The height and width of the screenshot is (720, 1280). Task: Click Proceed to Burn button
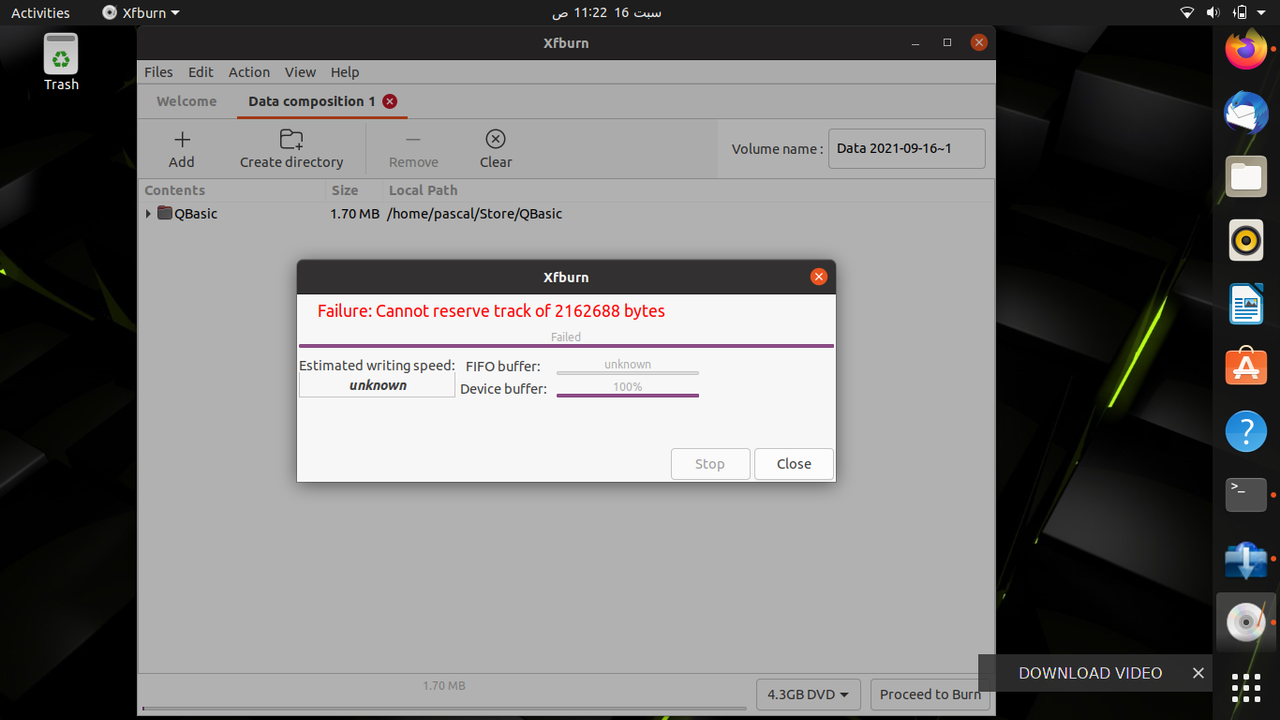[930, 694]
